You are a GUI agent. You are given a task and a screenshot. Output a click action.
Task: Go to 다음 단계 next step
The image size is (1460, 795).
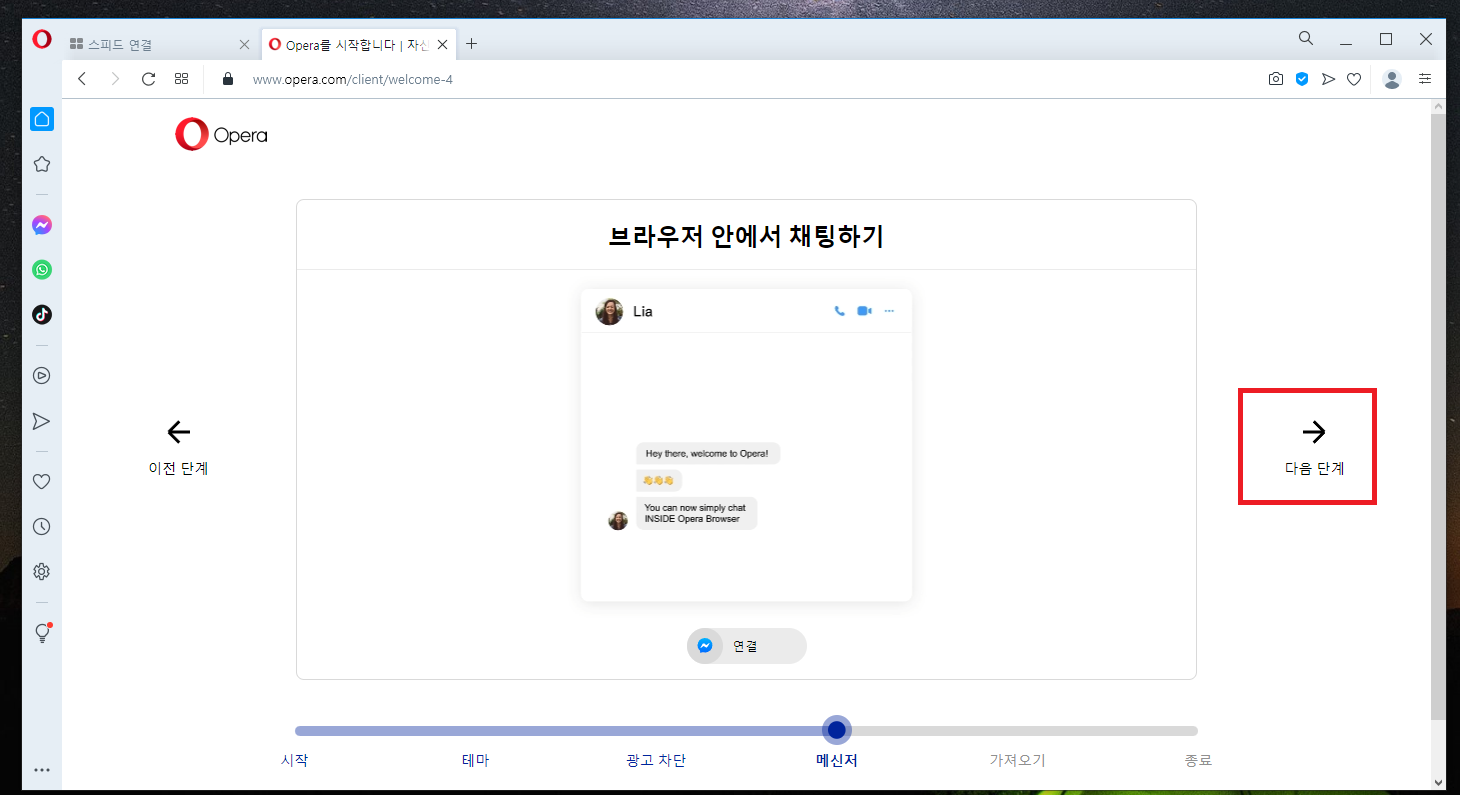pyautogui.click(x=1314, y=447)
